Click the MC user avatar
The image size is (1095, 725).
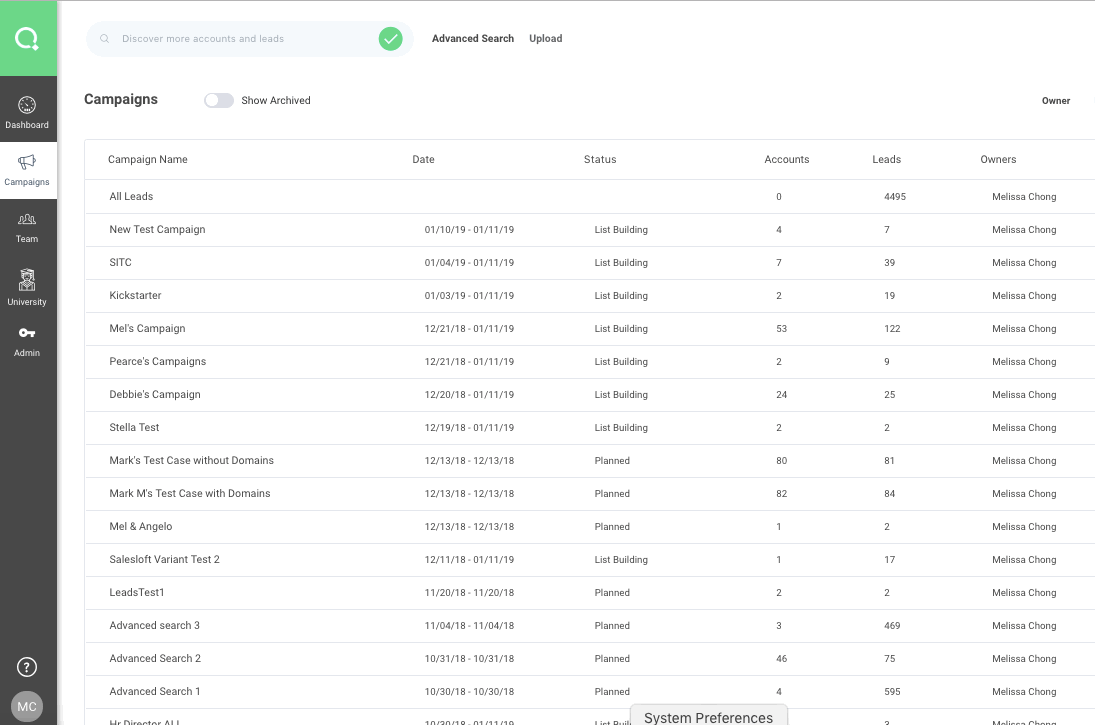(x=27, y=706)
